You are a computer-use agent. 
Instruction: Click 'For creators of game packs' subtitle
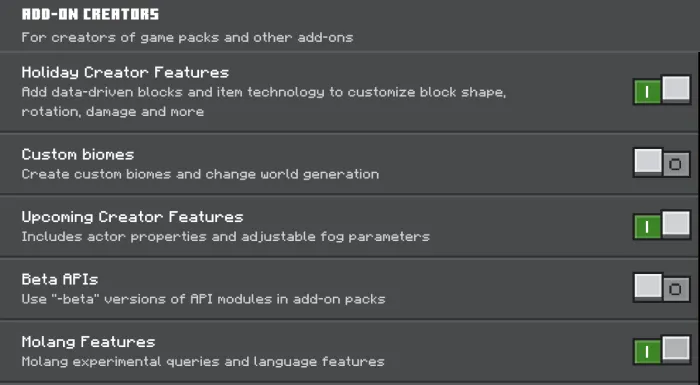[187, 38]
